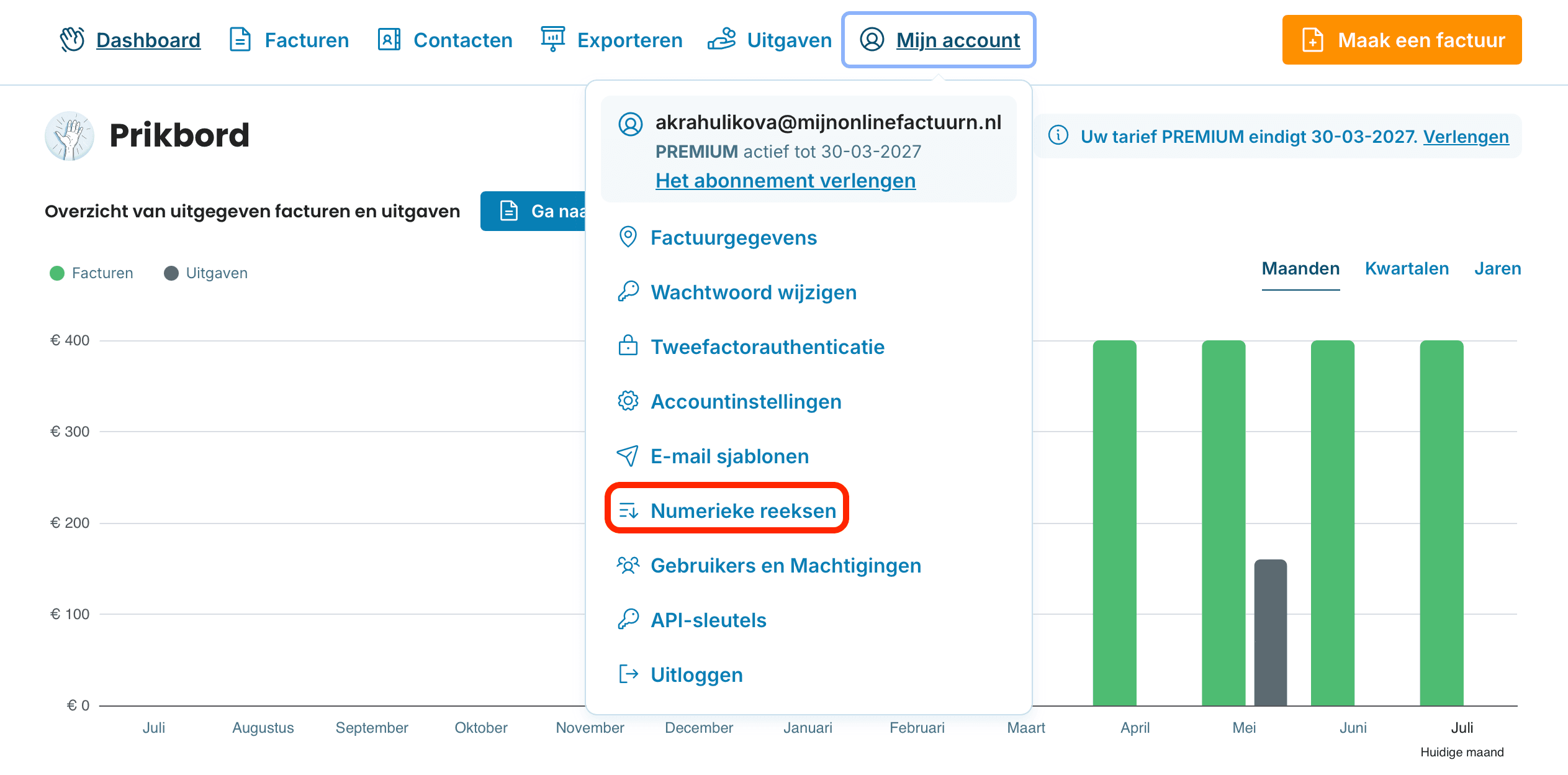1568x775 pixels.
Task: Click the Tweefactorauthenticatie lock icon
Action: pos(628,346)
